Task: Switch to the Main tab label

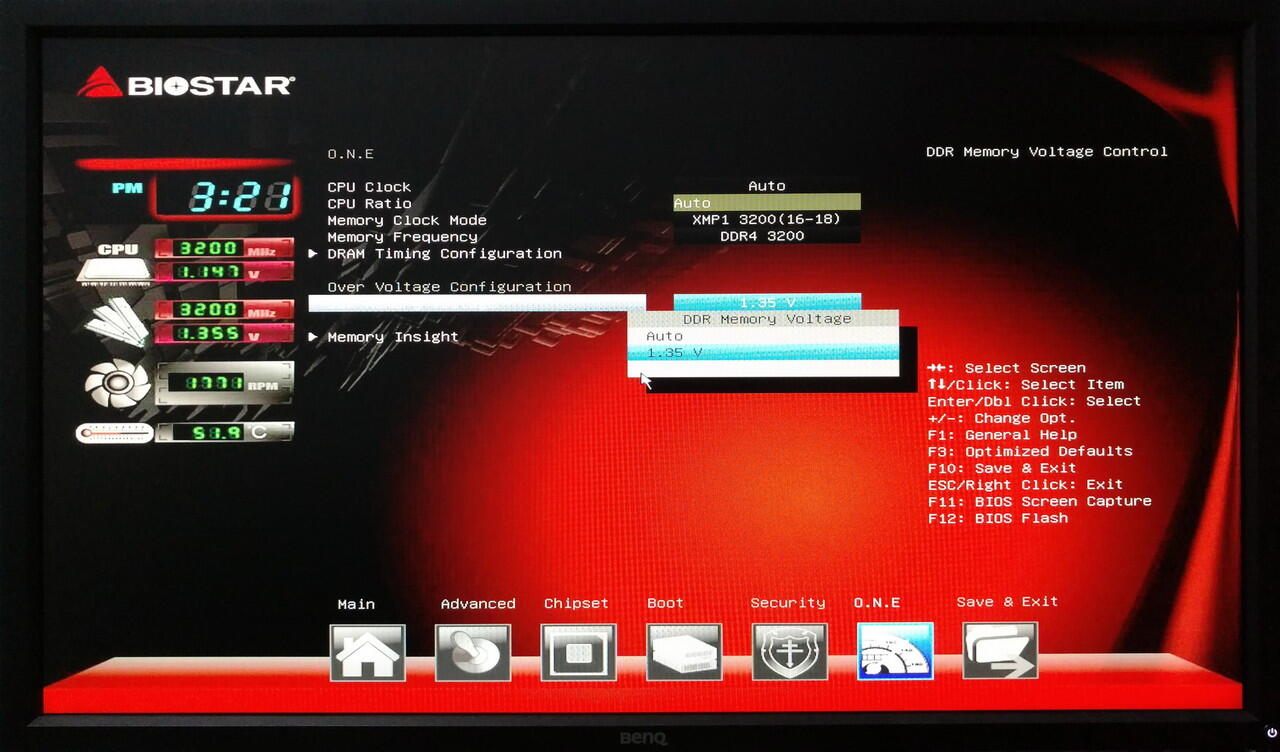Action: coord(356,604)
